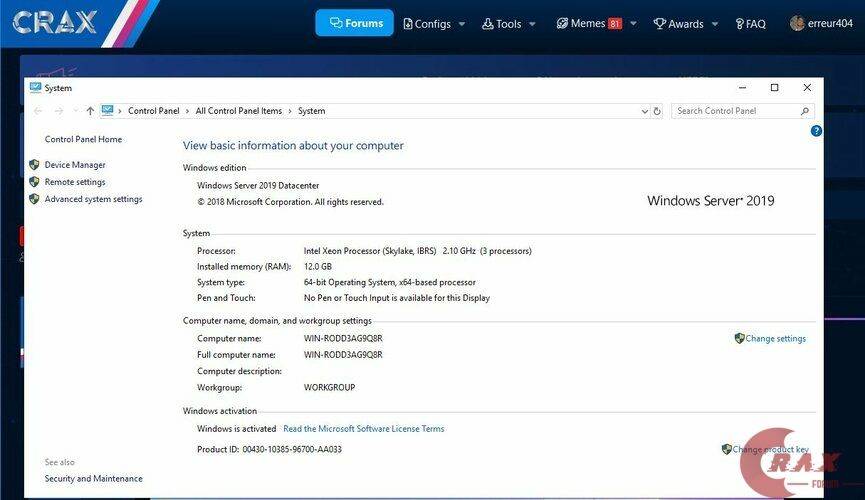Click the 64-bit Operating System value
The image size is (865, 500).
click(389, 282)
